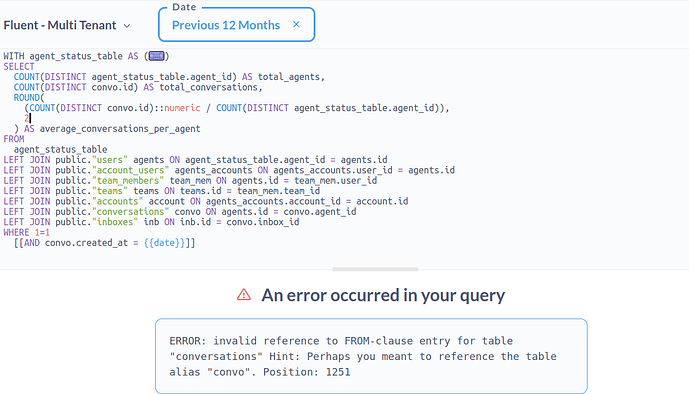Click the "numeric" cast keyword

click(182, 108)
